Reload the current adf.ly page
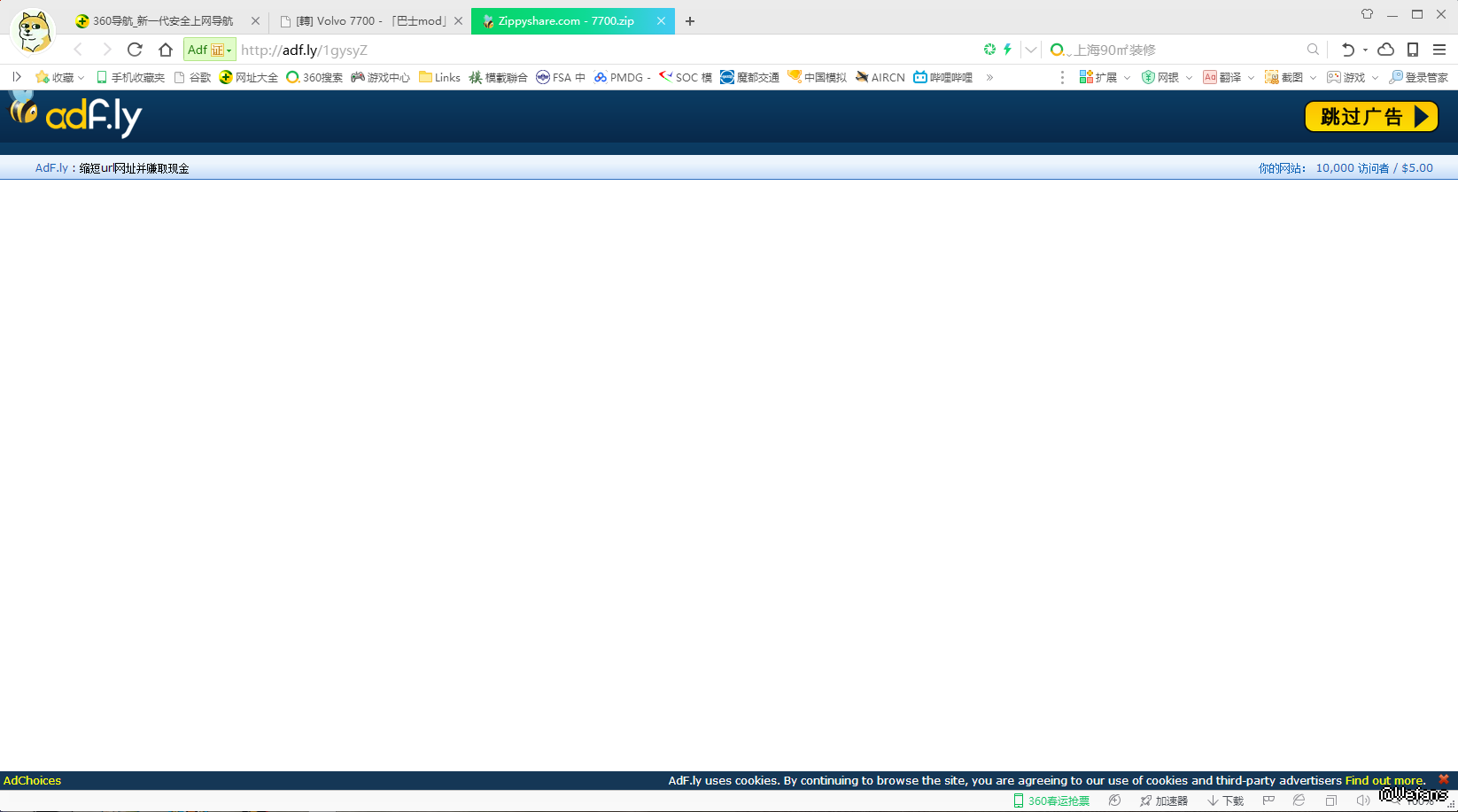 [135, 50]
